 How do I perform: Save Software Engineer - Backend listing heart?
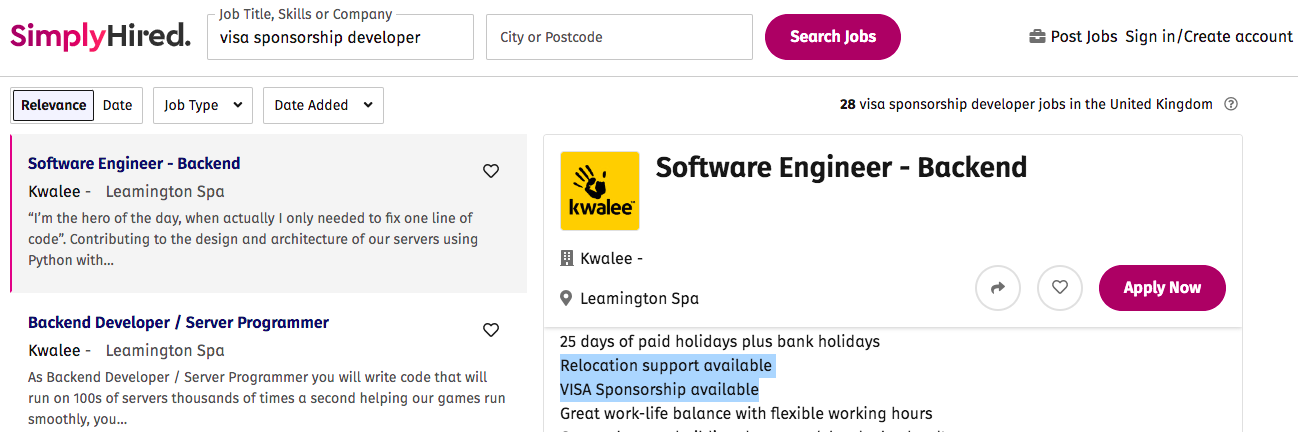[491, 171]
